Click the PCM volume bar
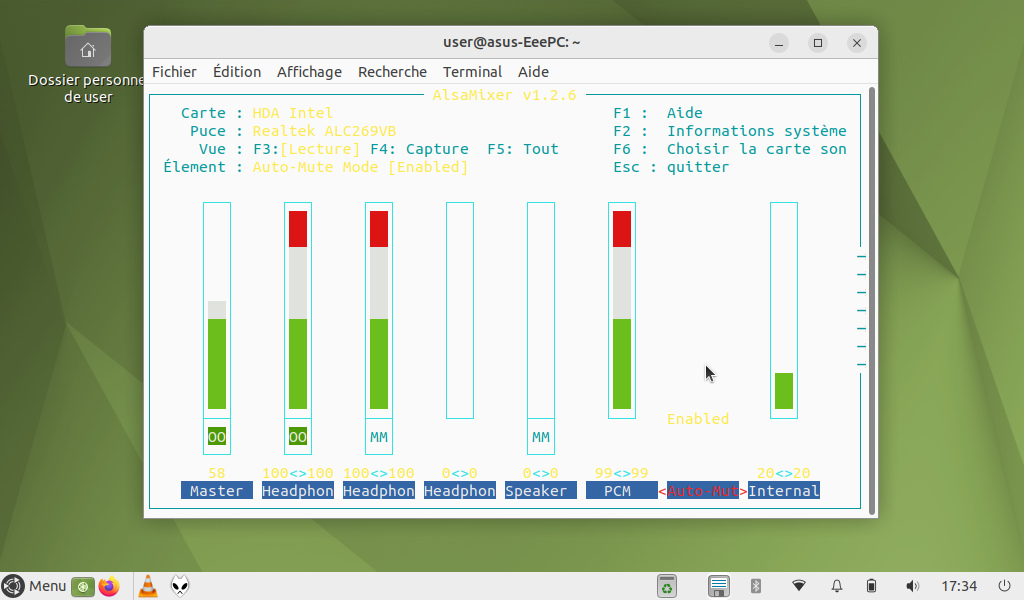Viewport: 1024px width, 600px height. [x=622, y=310]
